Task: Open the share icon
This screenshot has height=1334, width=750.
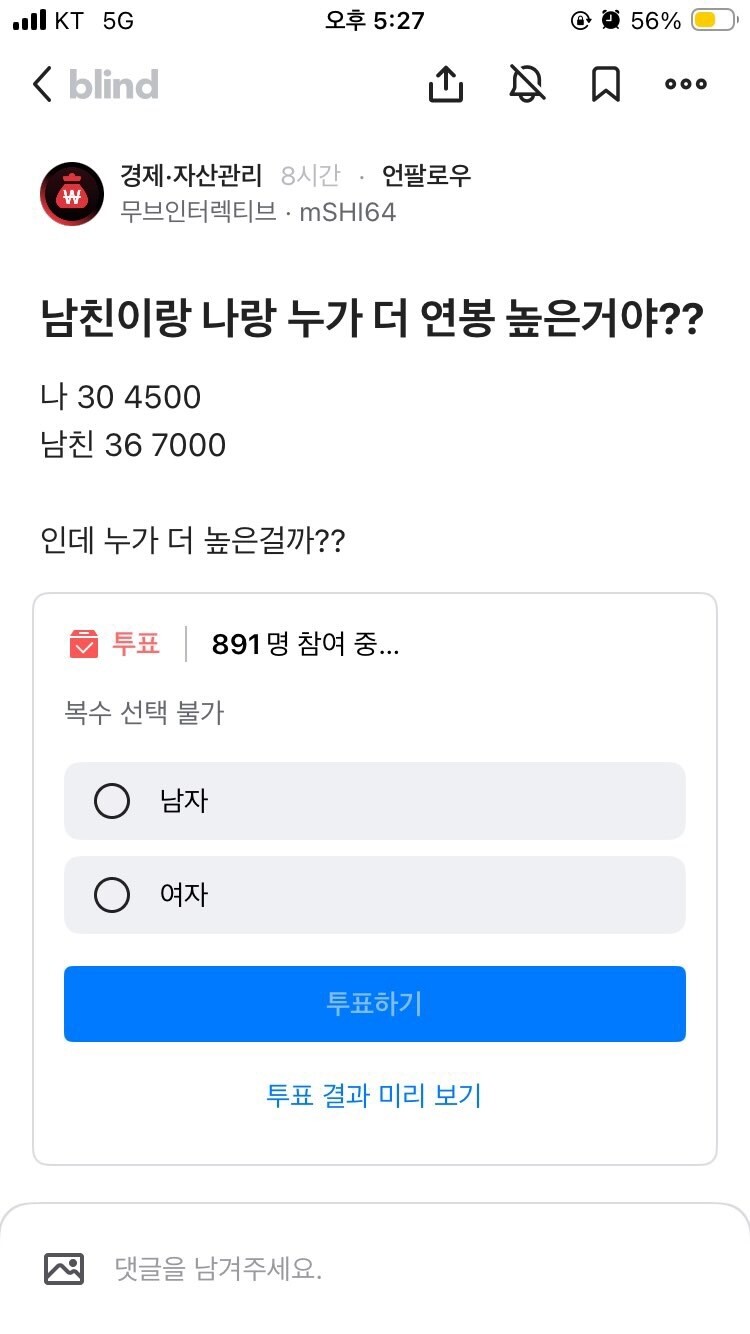Action: [446, 85]
